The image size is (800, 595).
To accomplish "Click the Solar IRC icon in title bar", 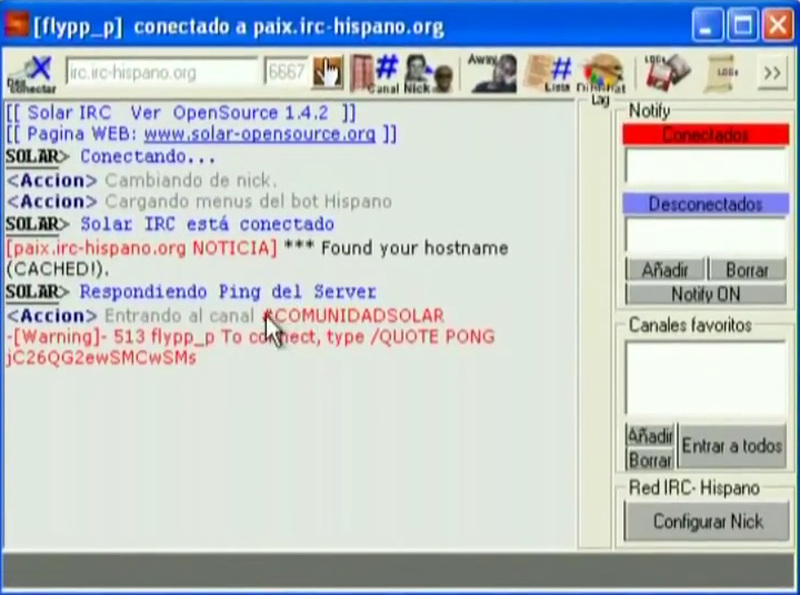I will tap(16, 23).
